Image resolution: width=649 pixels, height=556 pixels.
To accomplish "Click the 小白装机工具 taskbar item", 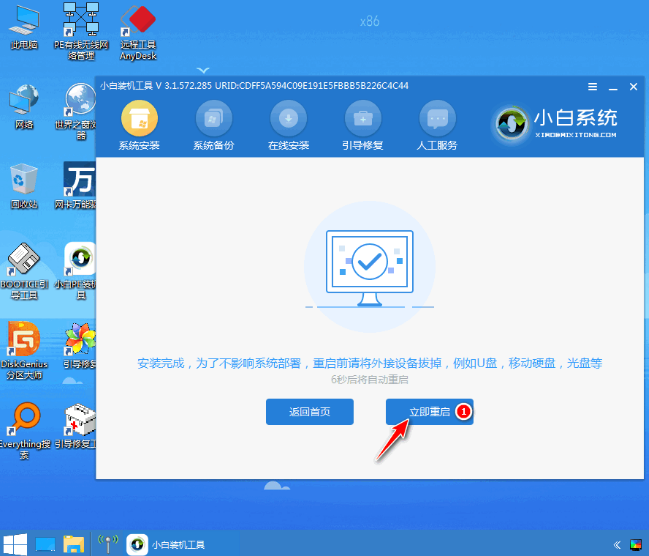I will (x=168, y=544).
